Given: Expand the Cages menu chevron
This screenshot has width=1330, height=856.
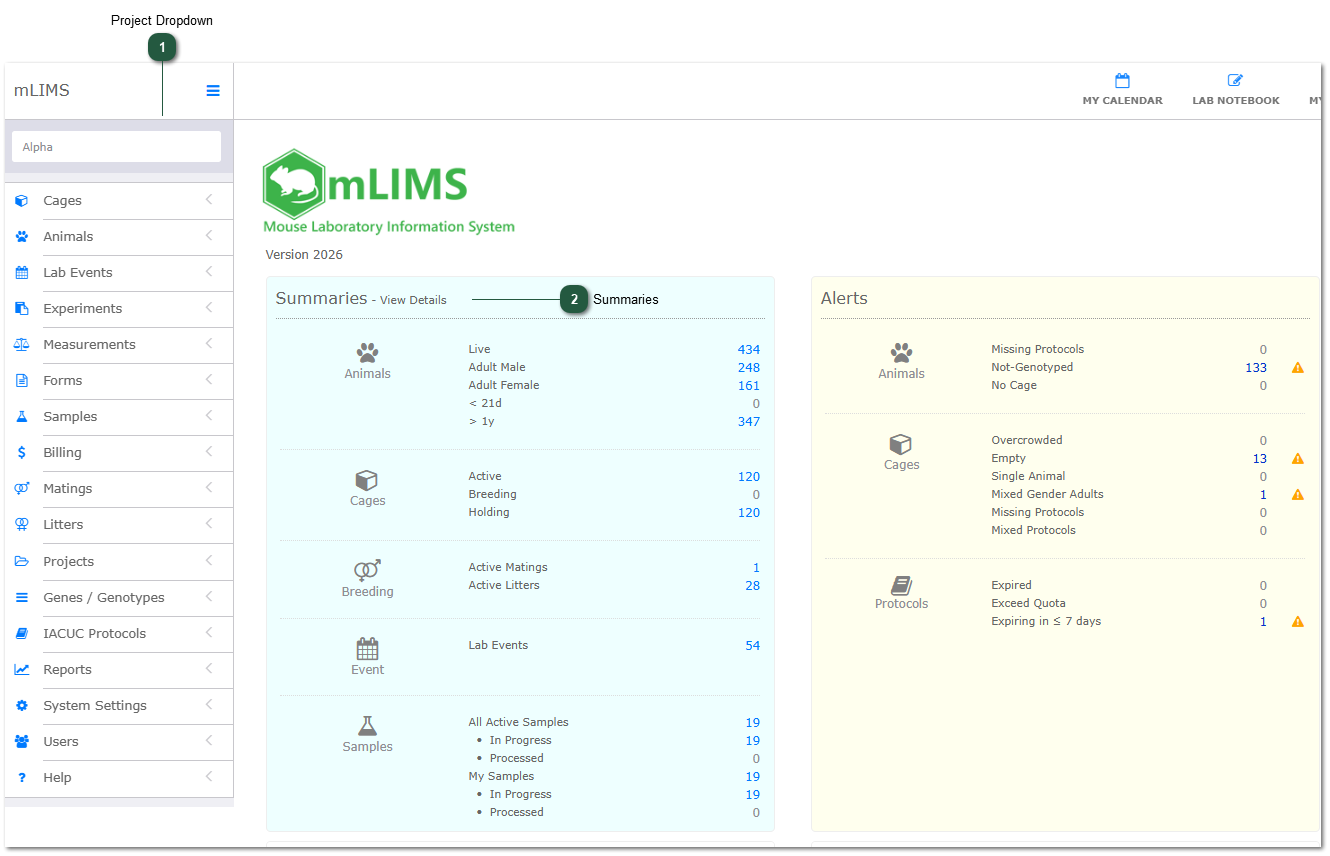Looking at the screenshot, I should coord(209,200).
